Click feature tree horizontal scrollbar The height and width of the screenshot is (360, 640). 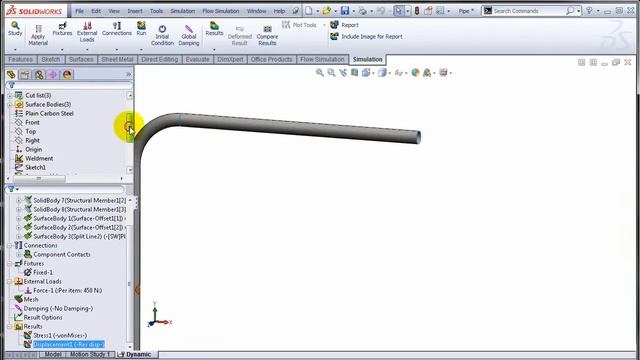pos(39,178)
